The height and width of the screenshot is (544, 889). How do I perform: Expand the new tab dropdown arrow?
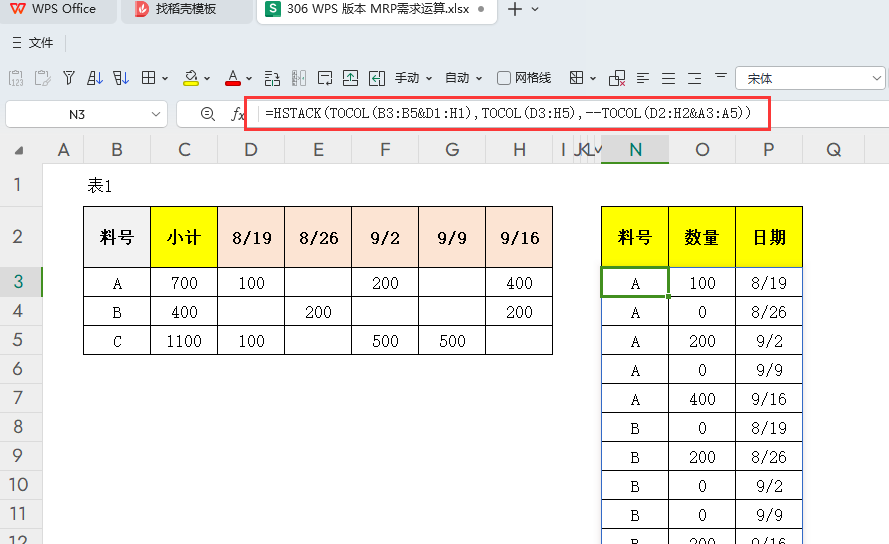coord(535,9)
